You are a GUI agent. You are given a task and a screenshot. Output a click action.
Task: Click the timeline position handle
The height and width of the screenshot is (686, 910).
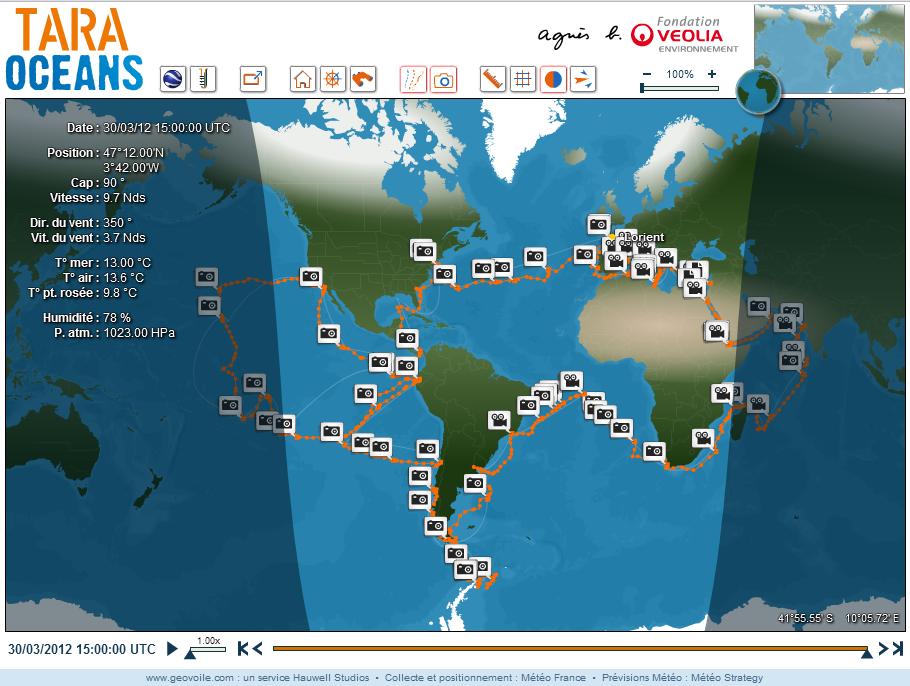click(866, 653)
